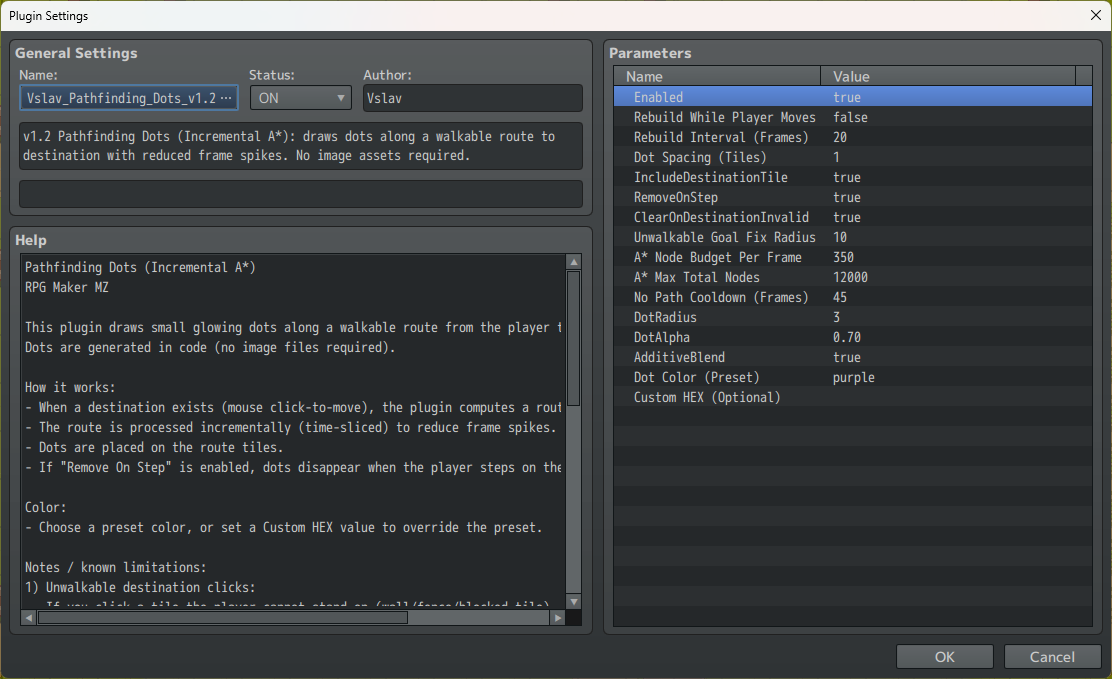
Task: Select the Enabled parameter row
Action: pyautogui.click(x=852, y=97)
